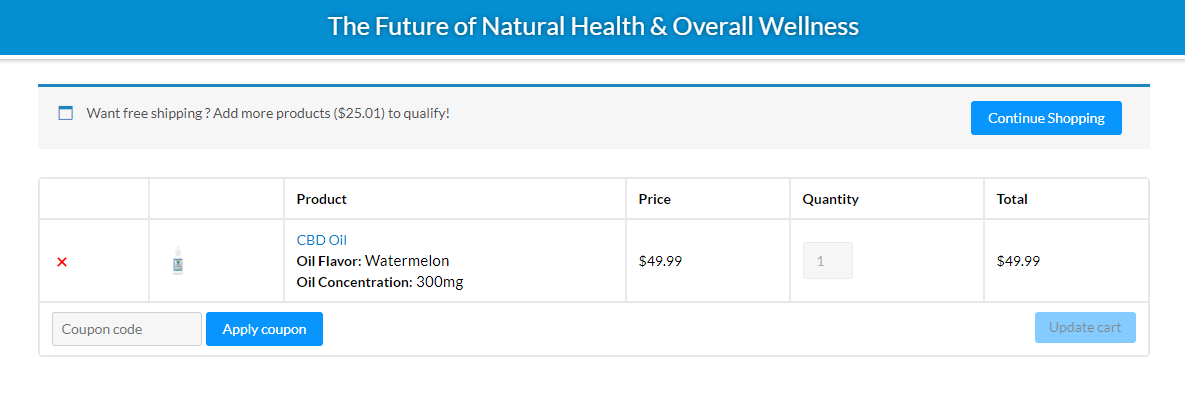Click the Oil Flavor: Watermelon text
The width and height of the screenshot is (1185, 395).
pos(373,261)
